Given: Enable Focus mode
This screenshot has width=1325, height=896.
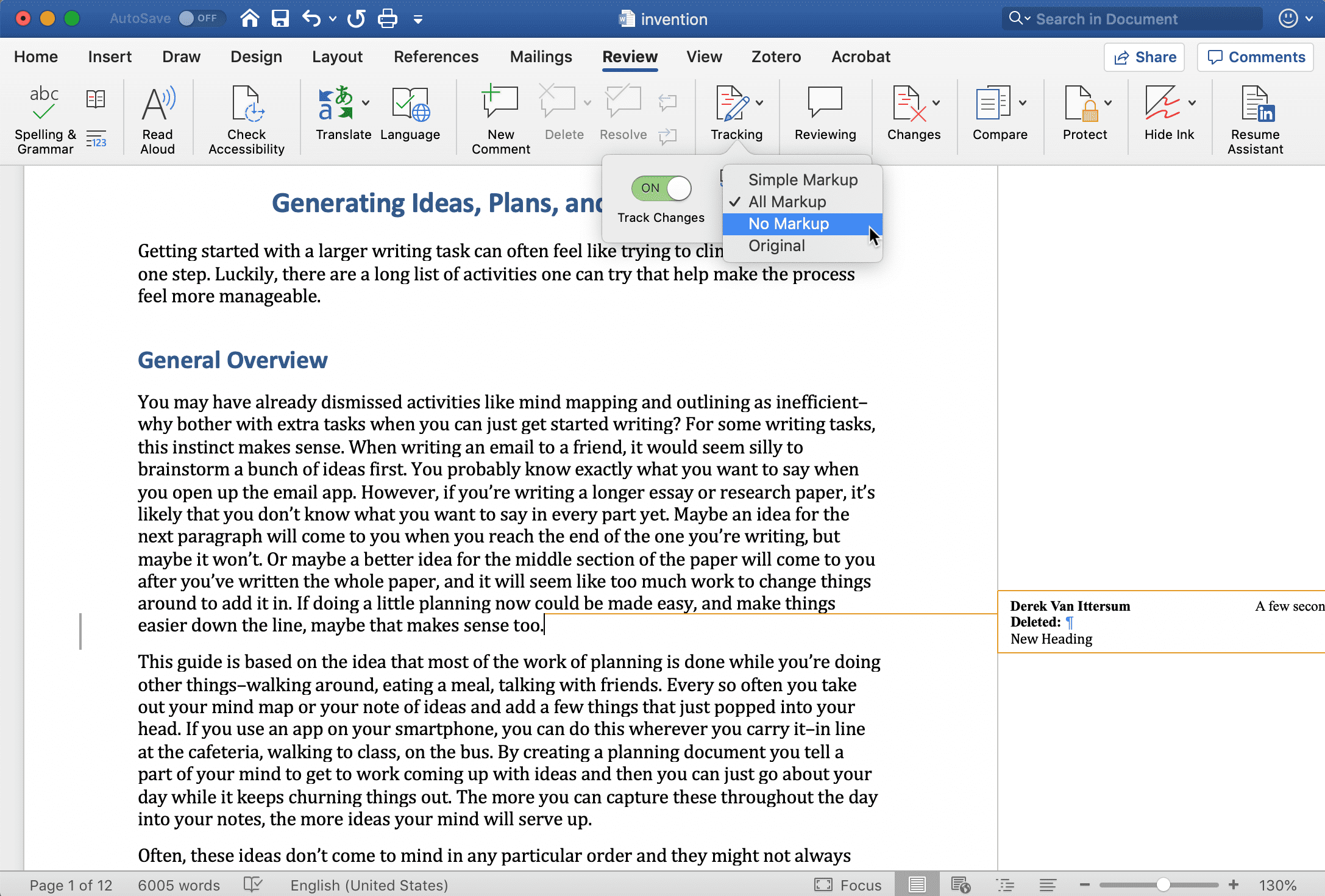Looking at the screenshot, I should pyautogui.click(x=848, y=884).
